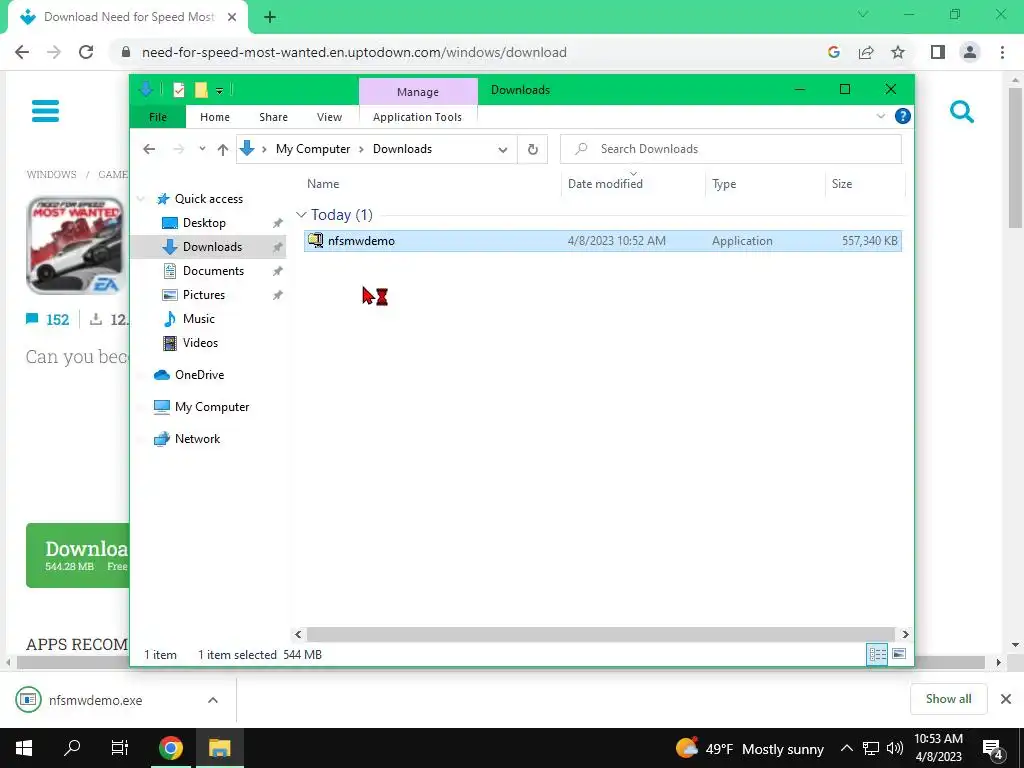Screen dimensions: 1024x768
Task: Open recent locations dropdown in Explorer
Action: 202,149
